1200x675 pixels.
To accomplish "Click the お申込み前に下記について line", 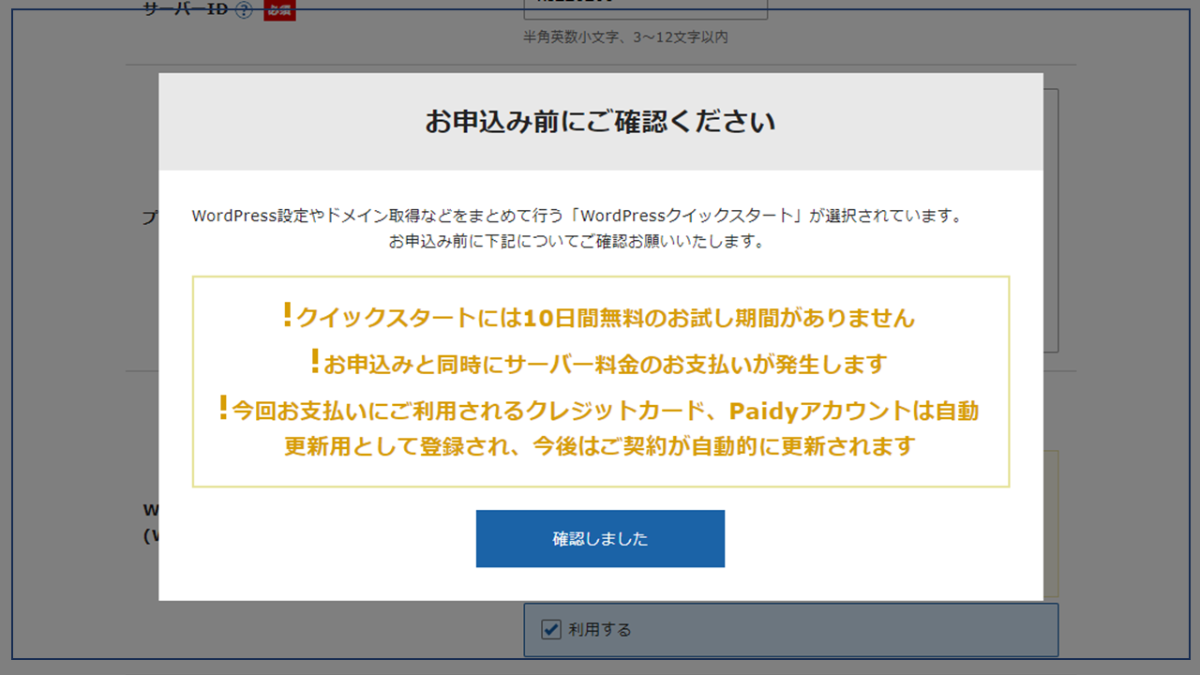I will (x=577, y=242).
